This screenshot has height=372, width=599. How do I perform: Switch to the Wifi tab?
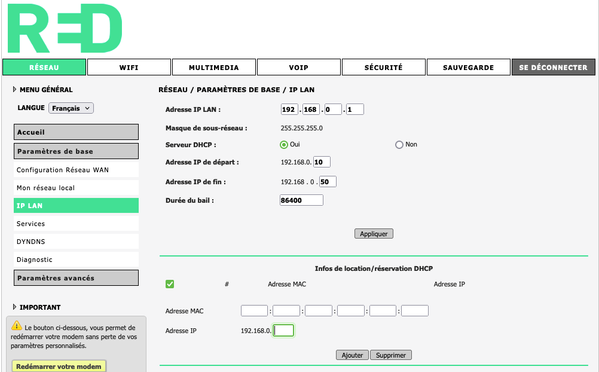129,67
